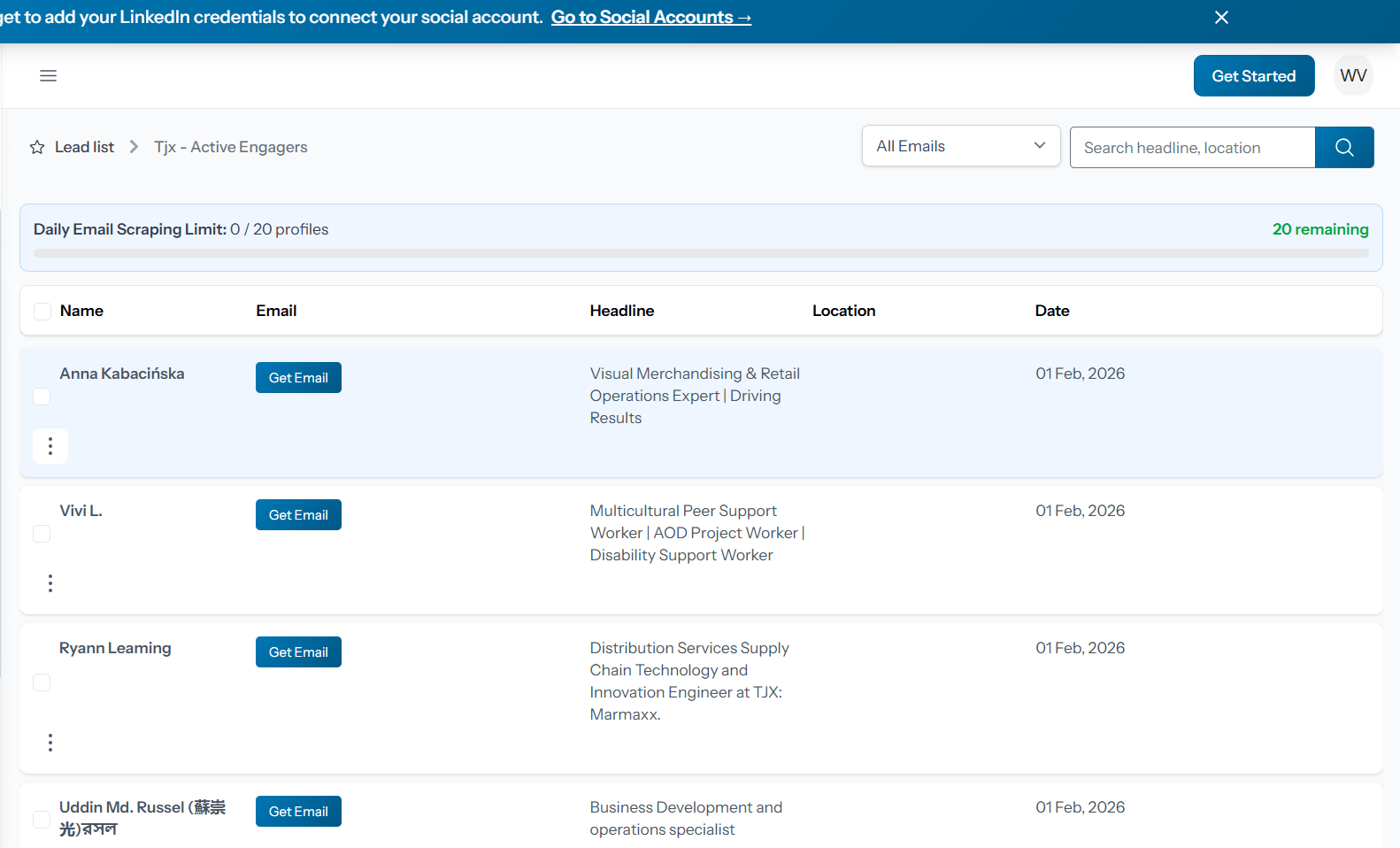Open the WV user avatar menu

pyautogui.click(x=1352, y=76)
